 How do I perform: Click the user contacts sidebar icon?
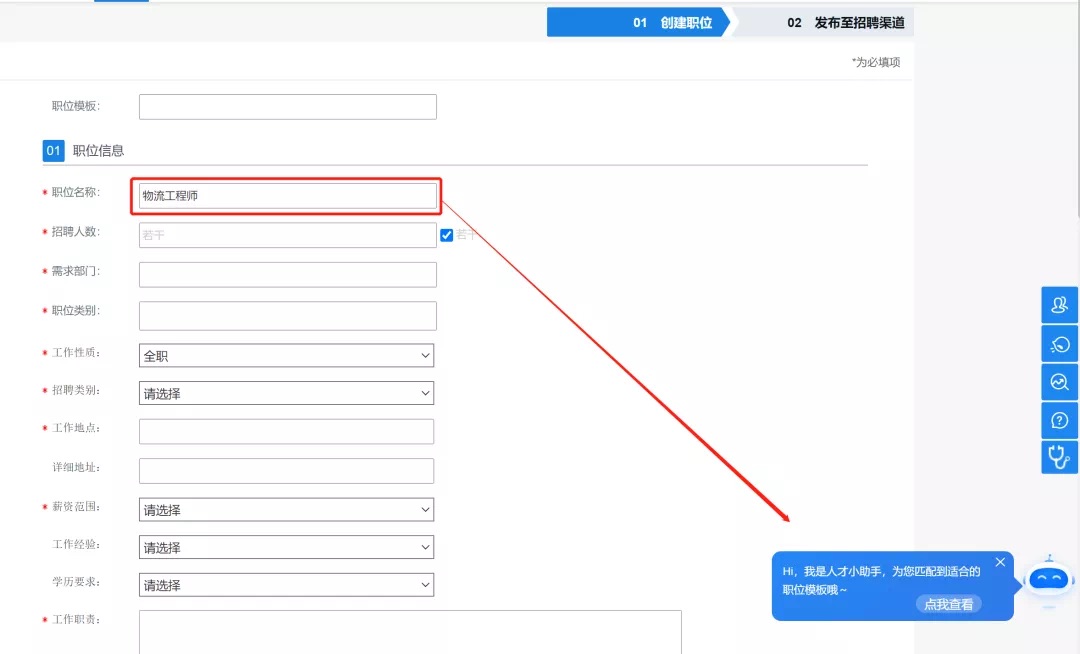(x=1059, y=305)
